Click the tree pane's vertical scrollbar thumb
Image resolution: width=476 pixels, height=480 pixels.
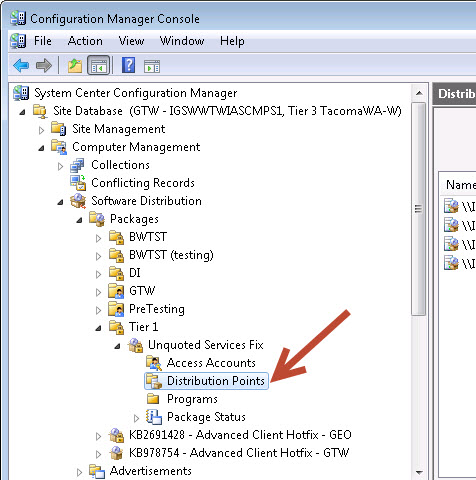point(418,209)
